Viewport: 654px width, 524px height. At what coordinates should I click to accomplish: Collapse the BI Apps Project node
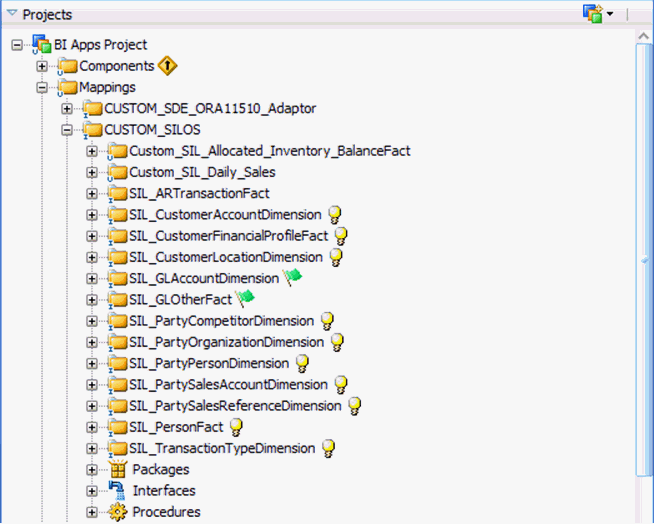(17, 45)
